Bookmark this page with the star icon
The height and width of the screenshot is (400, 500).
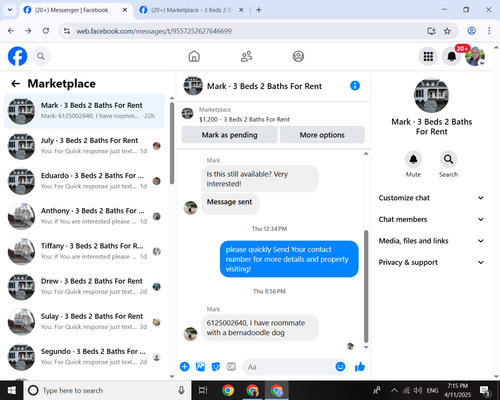[x=447, y=31]
